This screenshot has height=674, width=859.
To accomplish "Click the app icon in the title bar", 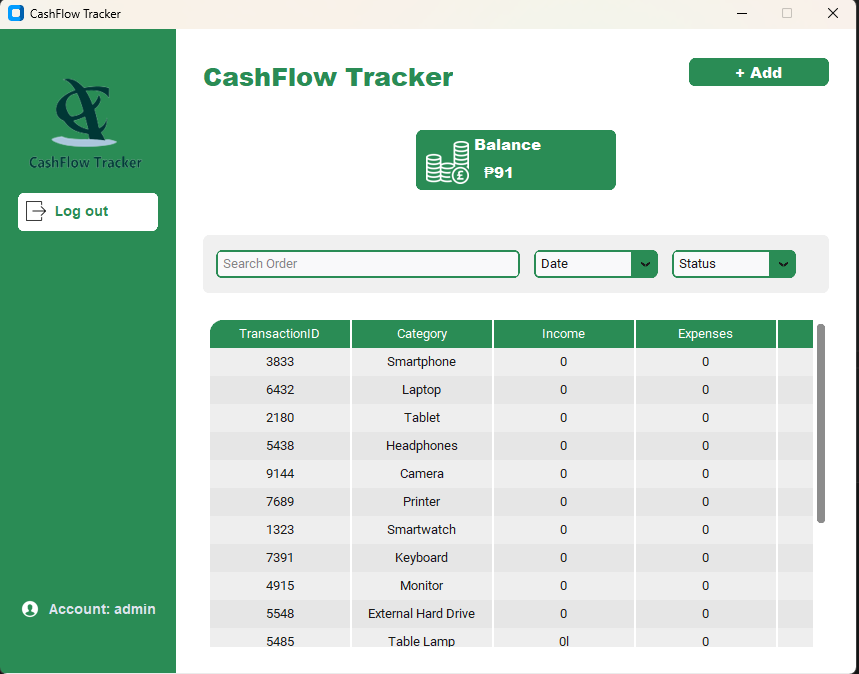I will [14, 13].
